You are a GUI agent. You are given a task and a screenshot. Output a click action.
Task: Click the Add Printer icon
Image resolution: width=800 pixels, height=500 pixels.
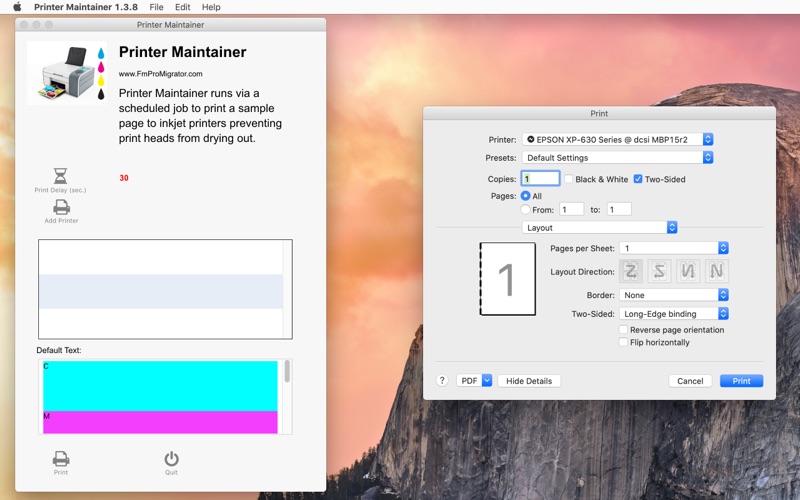(61, 207)
